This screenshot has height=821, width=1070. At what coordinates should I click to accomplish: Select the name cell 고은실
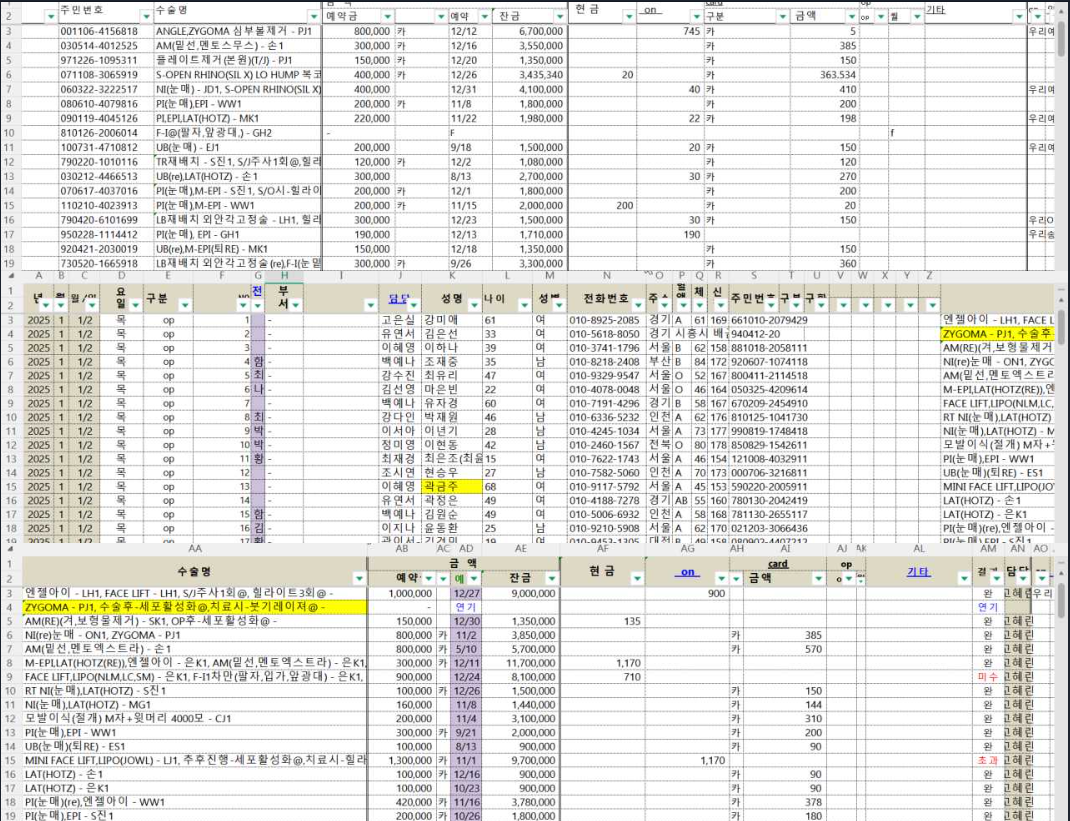401,320
